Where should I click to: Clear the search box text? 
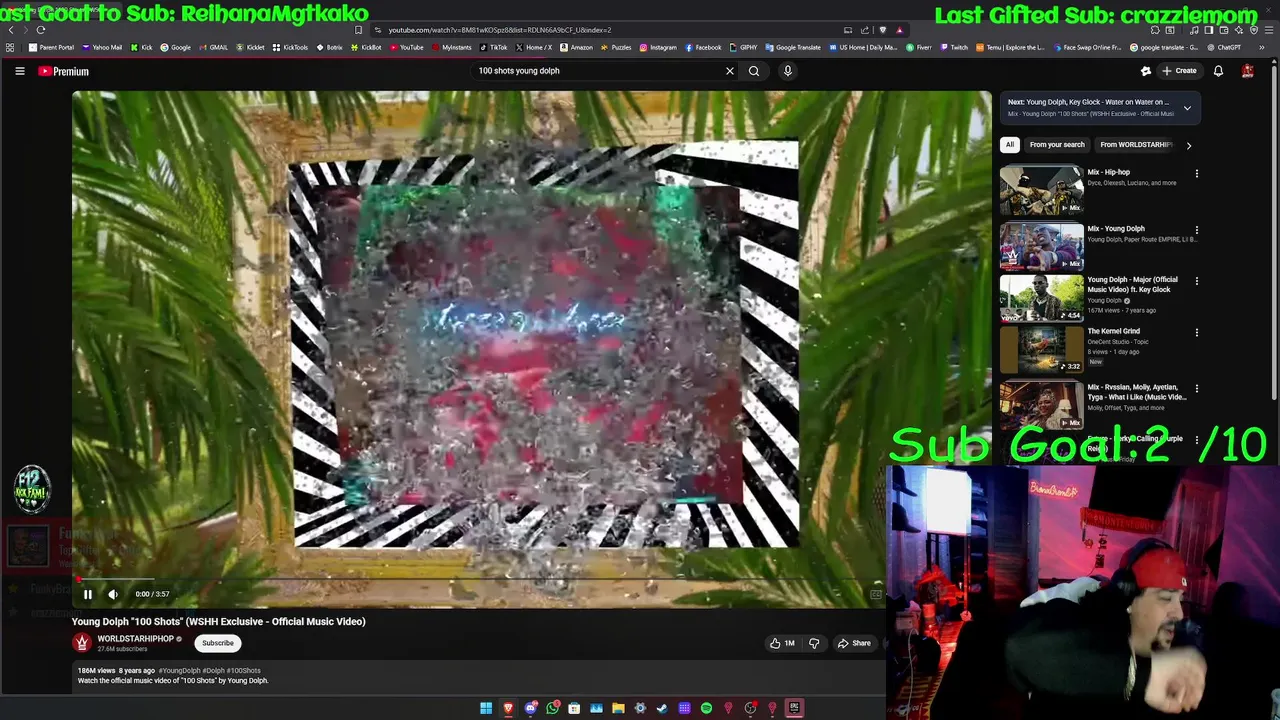click(729, 71)
